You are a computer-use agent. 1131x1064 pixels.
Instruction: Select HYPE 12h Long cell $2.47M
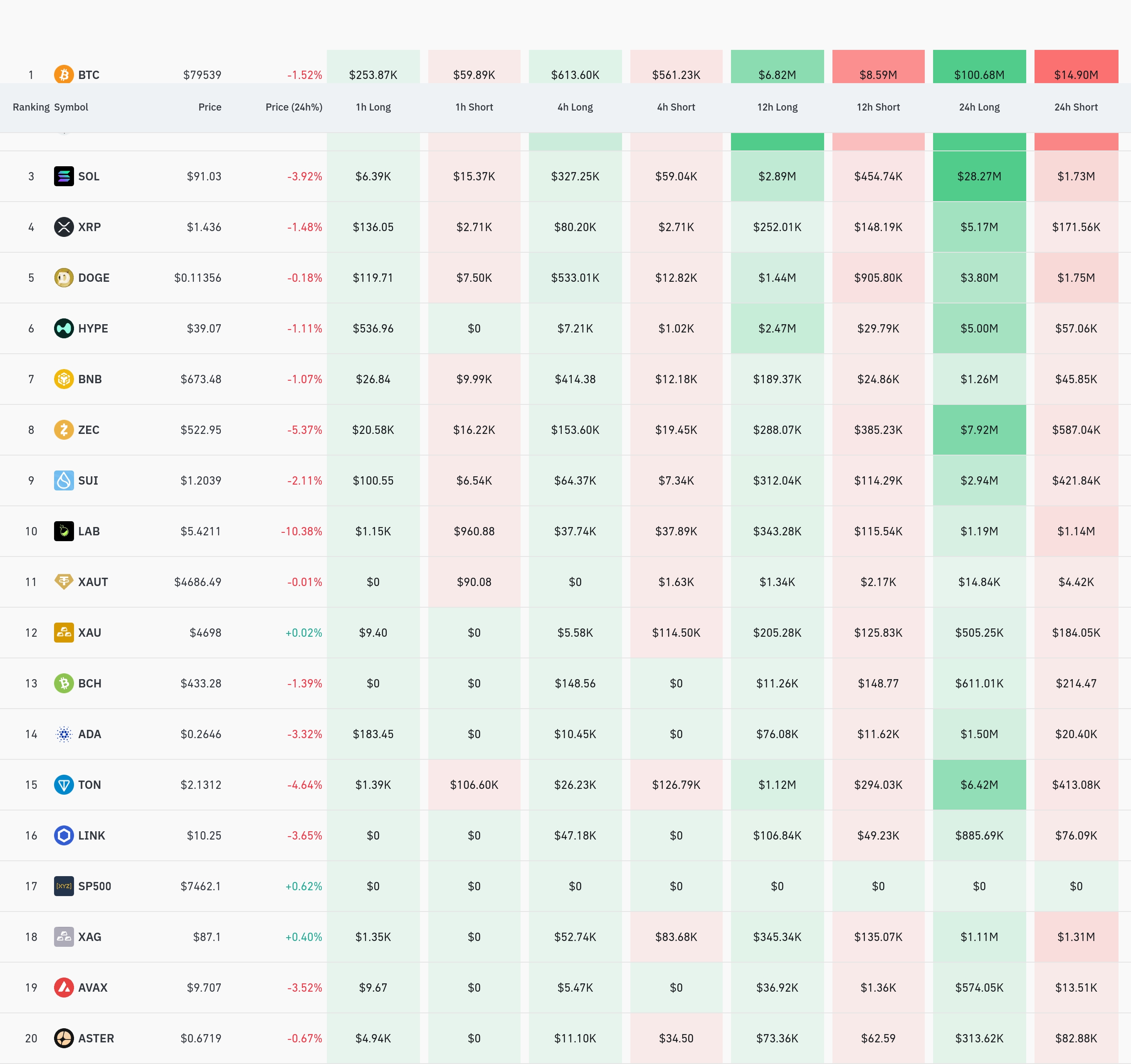(778, 328)
